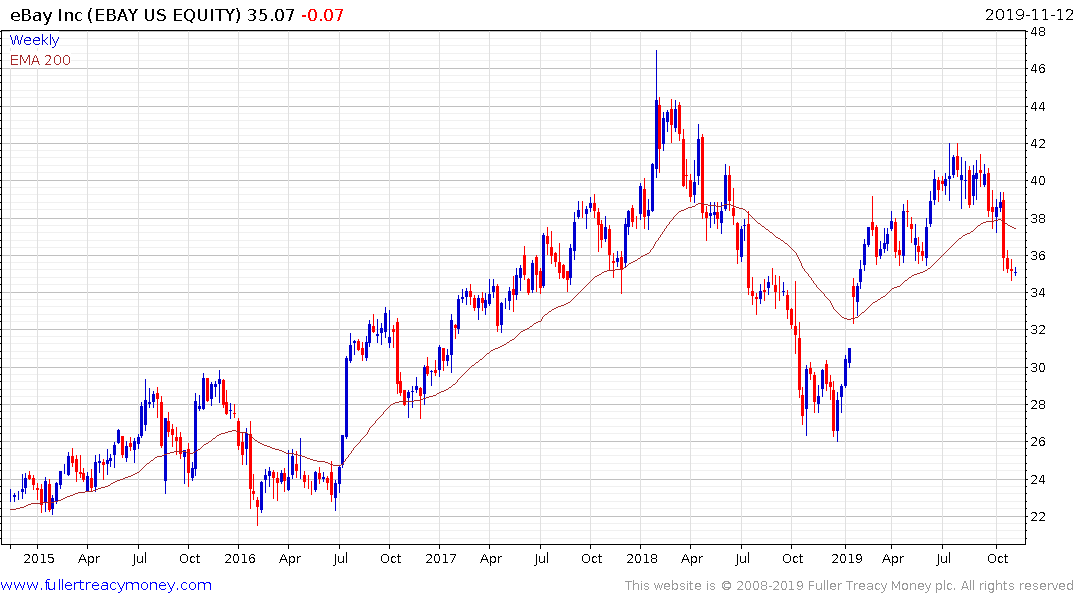Click the Weekly interval label
The height and width of the screenshot is (600, 1075).
click(34, 40)
